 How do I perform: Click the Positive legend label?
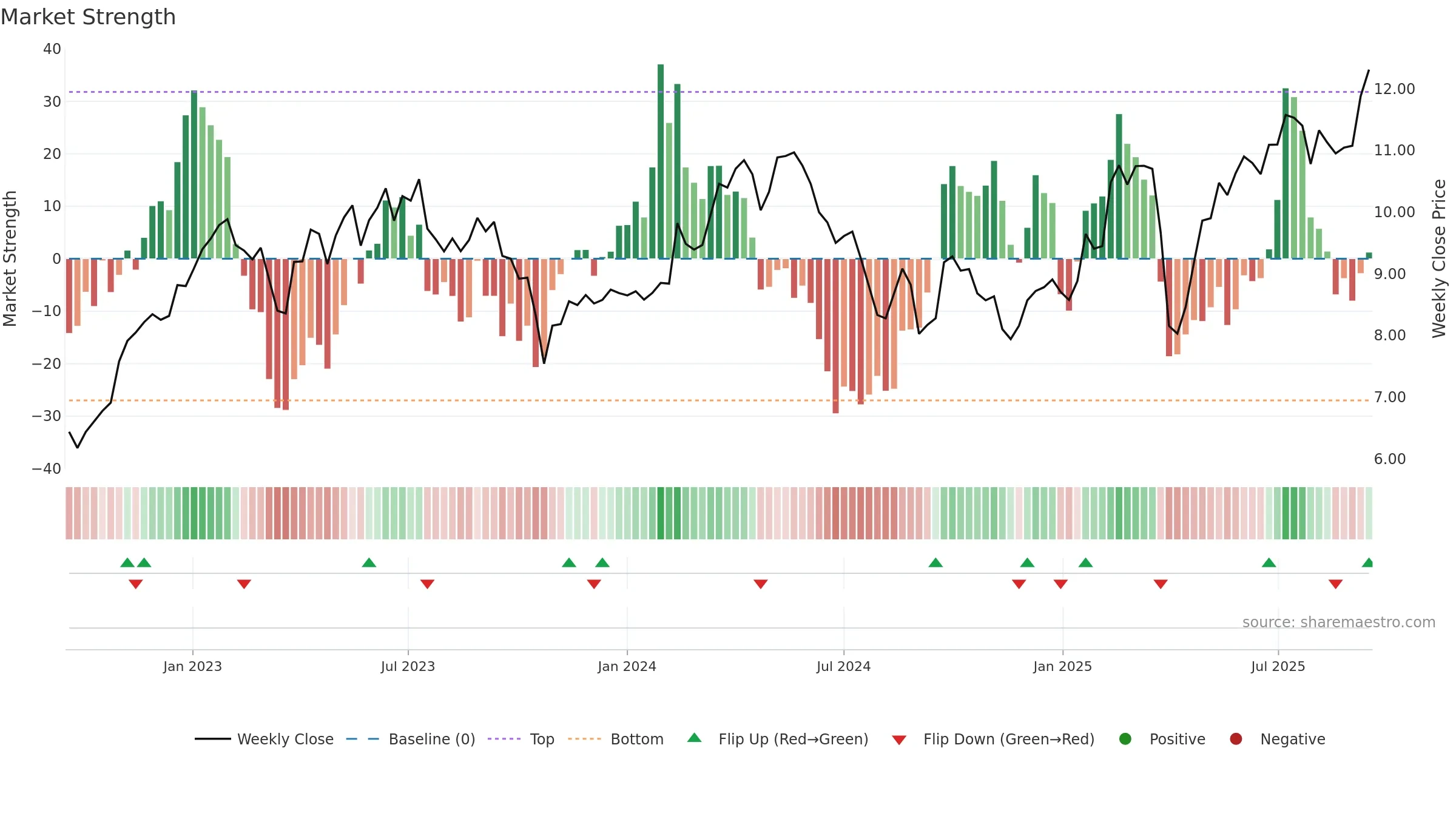pos(1177,739)
